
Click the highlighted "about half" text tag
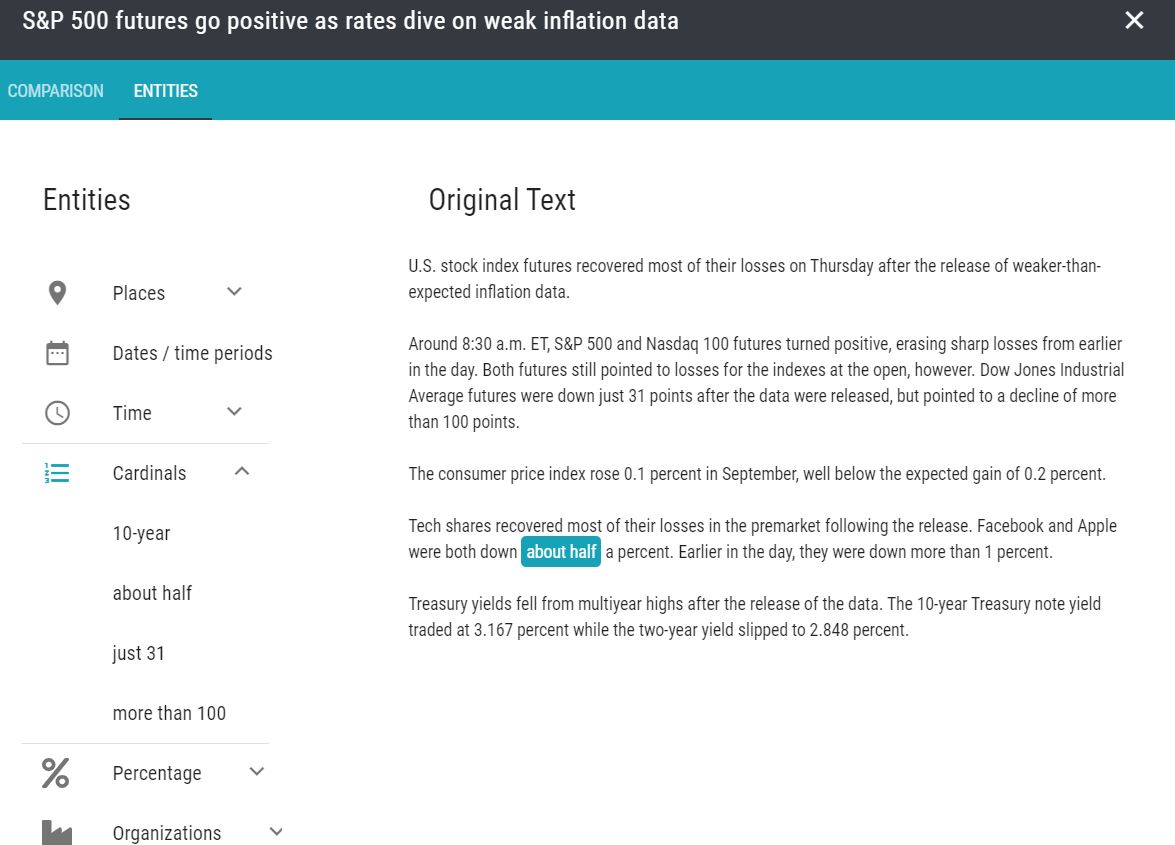(x=561, y=552)
